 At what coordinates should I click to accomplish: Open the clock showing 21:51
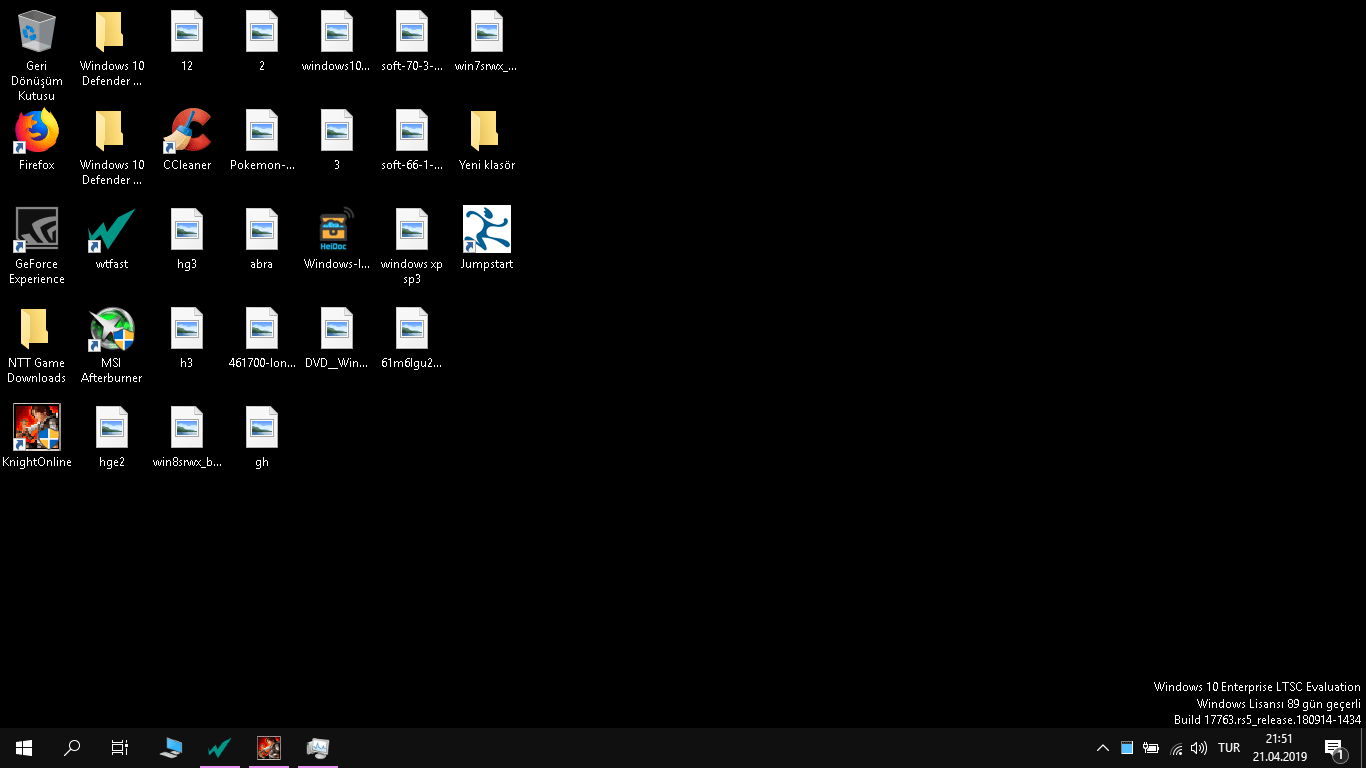(1280, 748)
